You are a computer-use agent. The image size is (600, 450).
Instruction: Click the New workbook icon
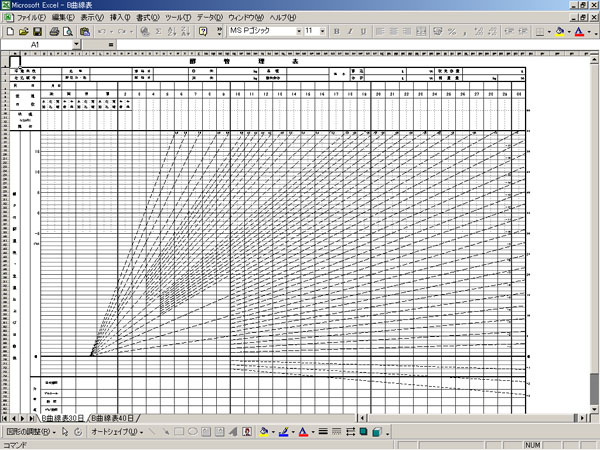pyautogui.click(x=8, y=32)
